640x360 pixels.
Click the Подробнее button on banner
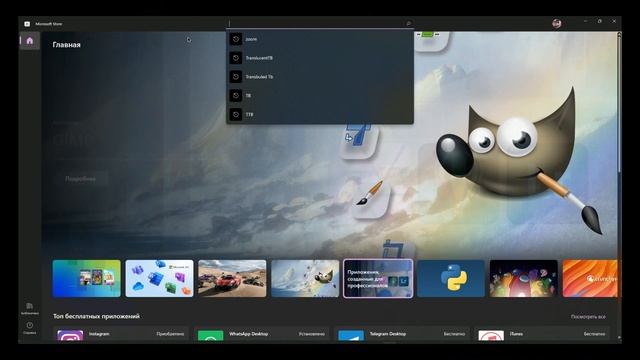coord(80,179)
